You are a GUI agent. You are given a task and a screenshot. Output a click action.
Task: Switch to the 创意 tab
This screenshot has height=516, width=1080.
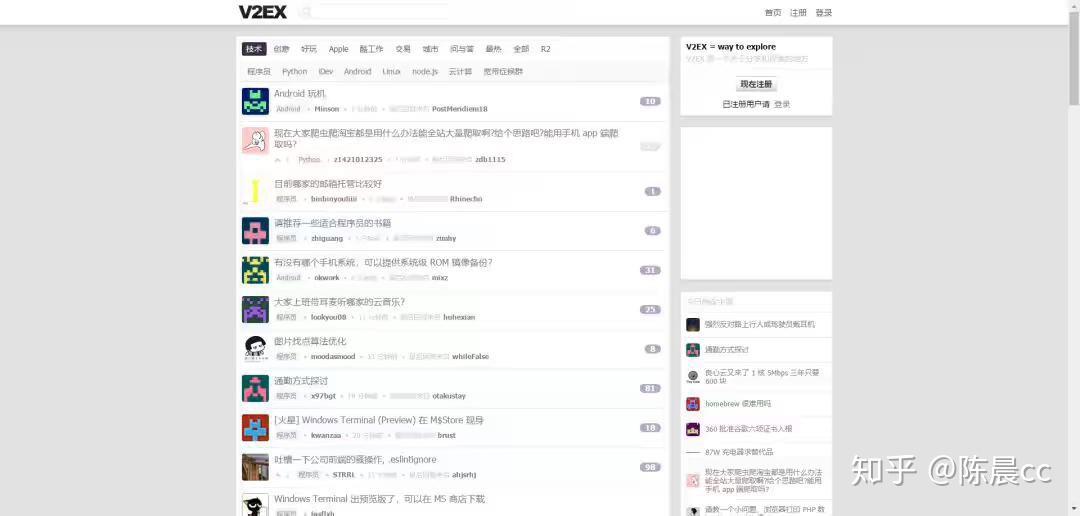(x=282, y=49)
